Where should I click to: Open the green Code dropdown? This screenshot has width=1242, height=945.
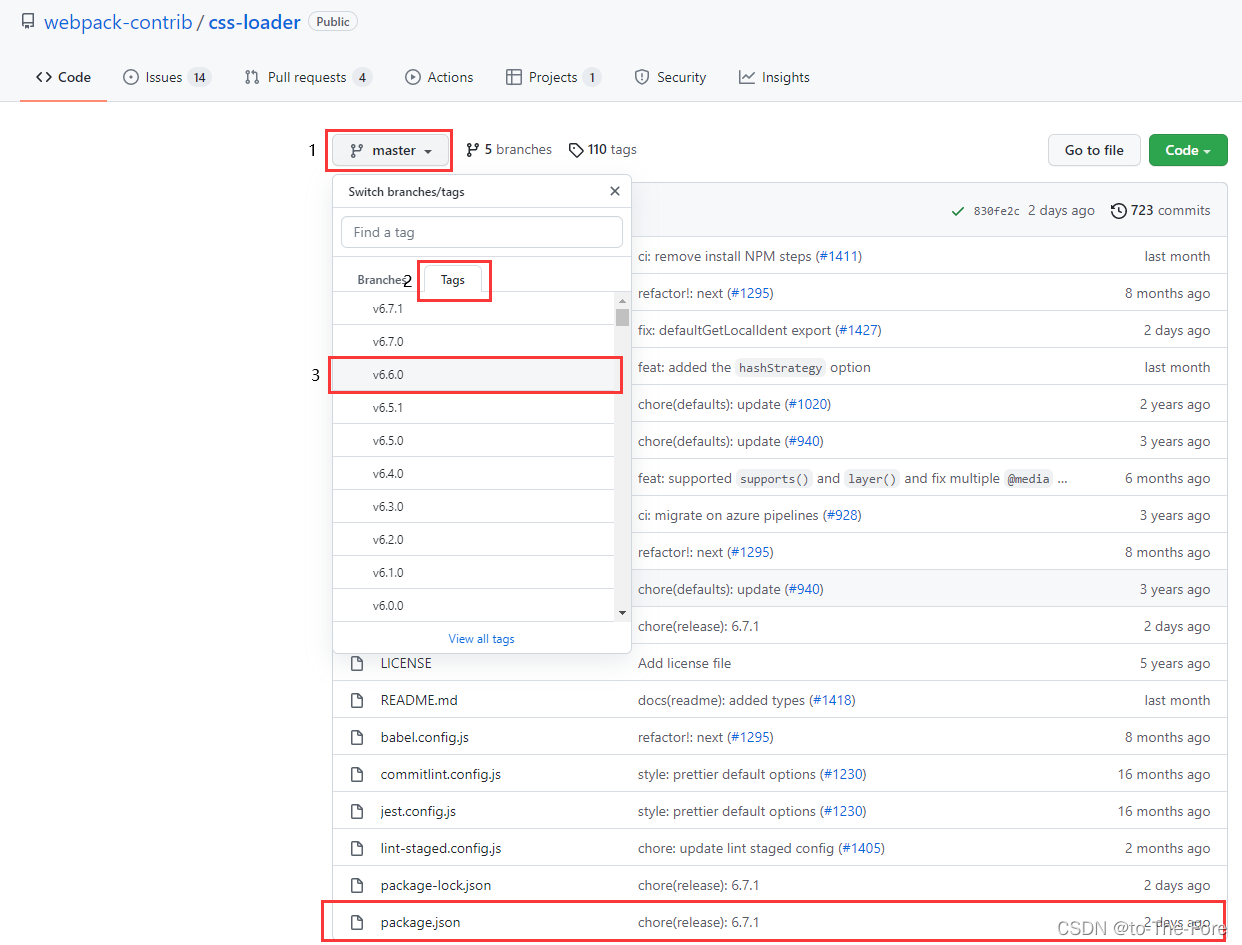click(1188, 150)
